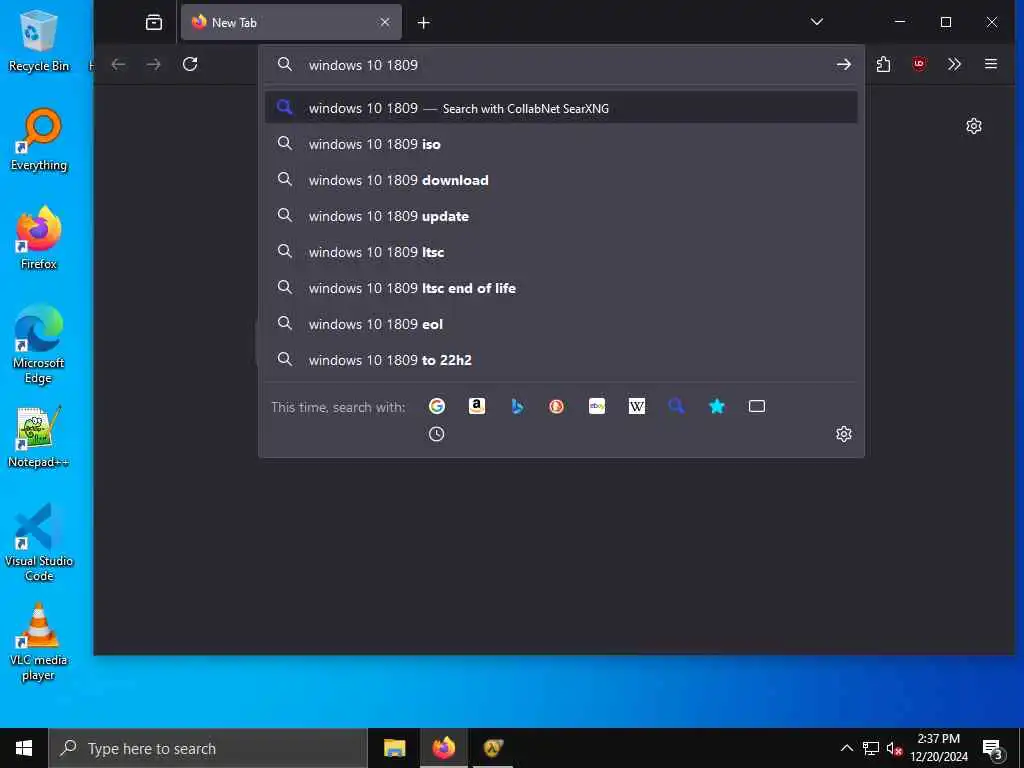Select suggestion windows 10 1809 download

[x=562, y=180]
